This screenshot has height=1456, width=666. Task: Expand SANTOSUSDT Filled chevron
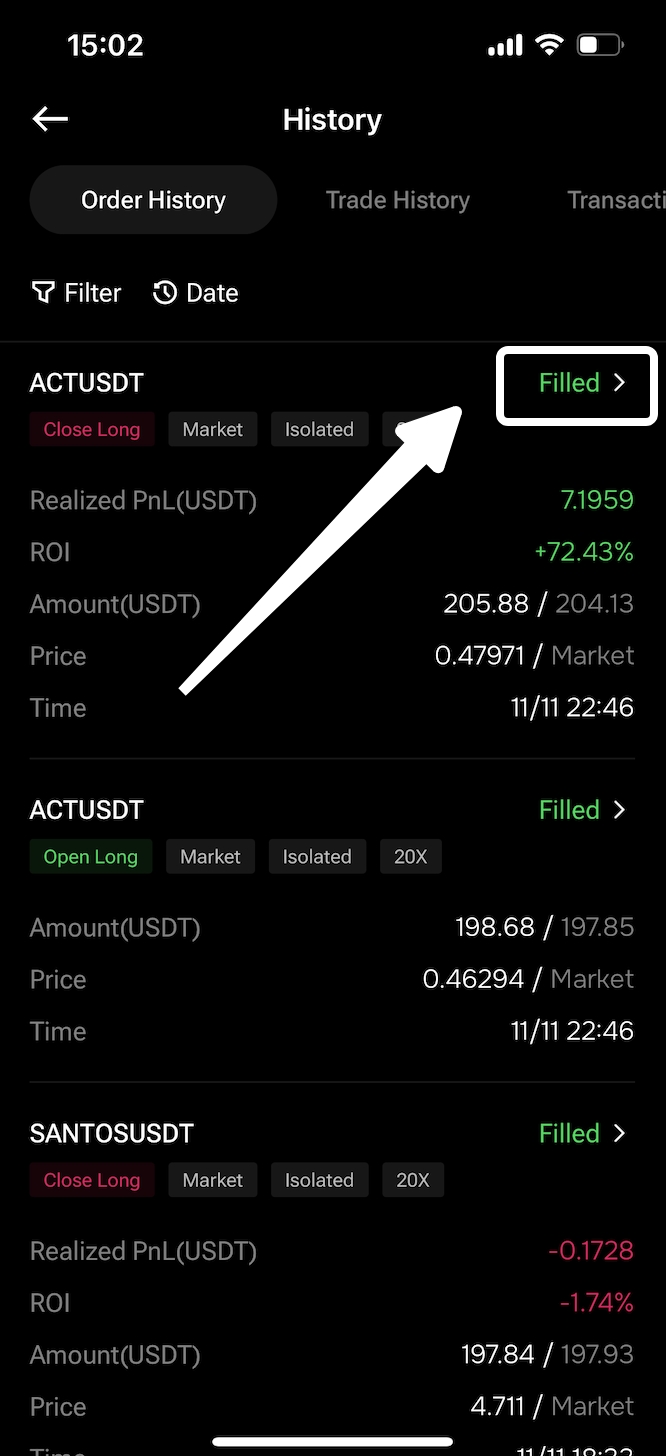619,1133
